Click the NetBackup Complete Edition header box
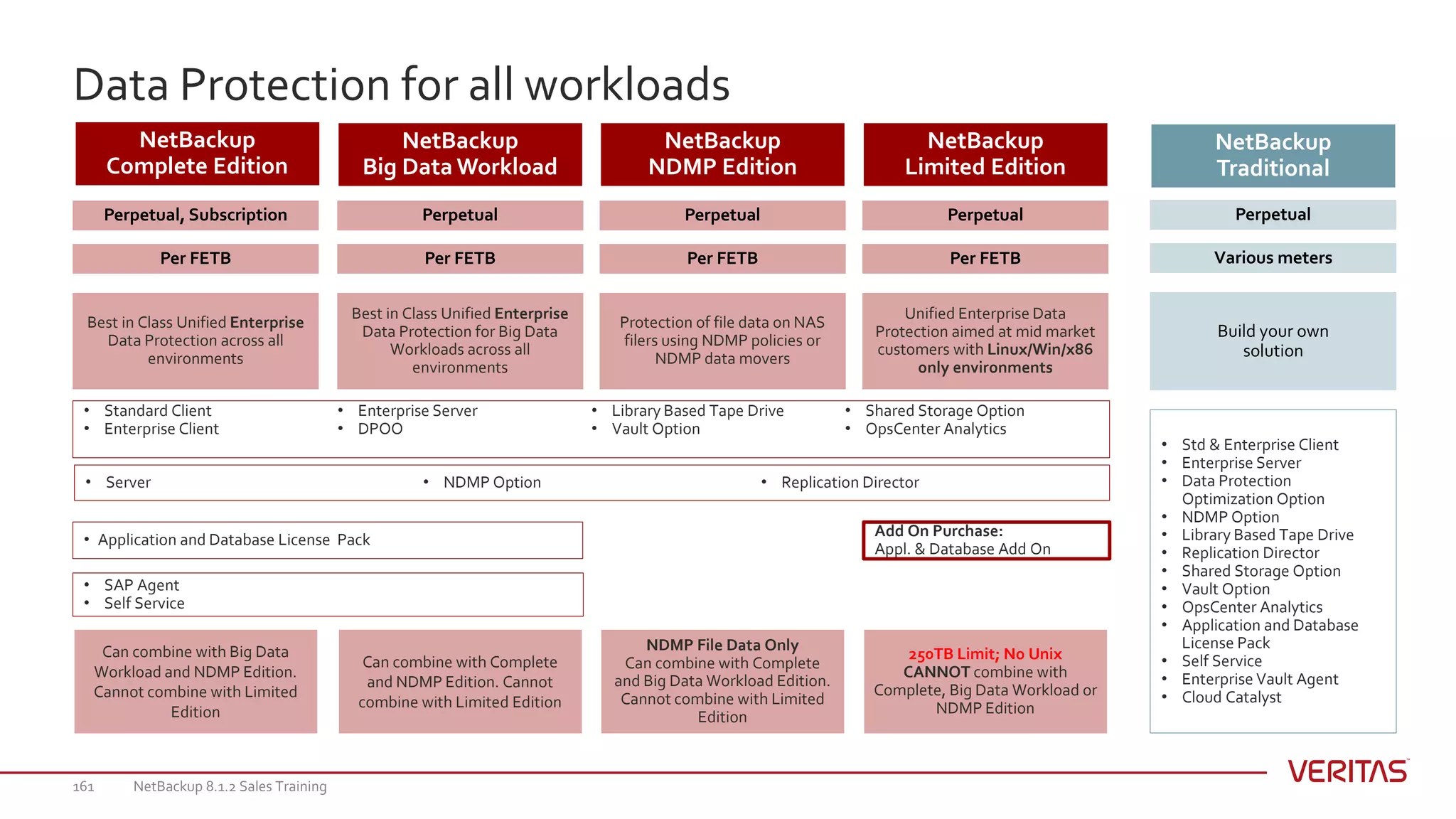The height and width of the screenshot is (819, 1456). click(x=197, y=154)
